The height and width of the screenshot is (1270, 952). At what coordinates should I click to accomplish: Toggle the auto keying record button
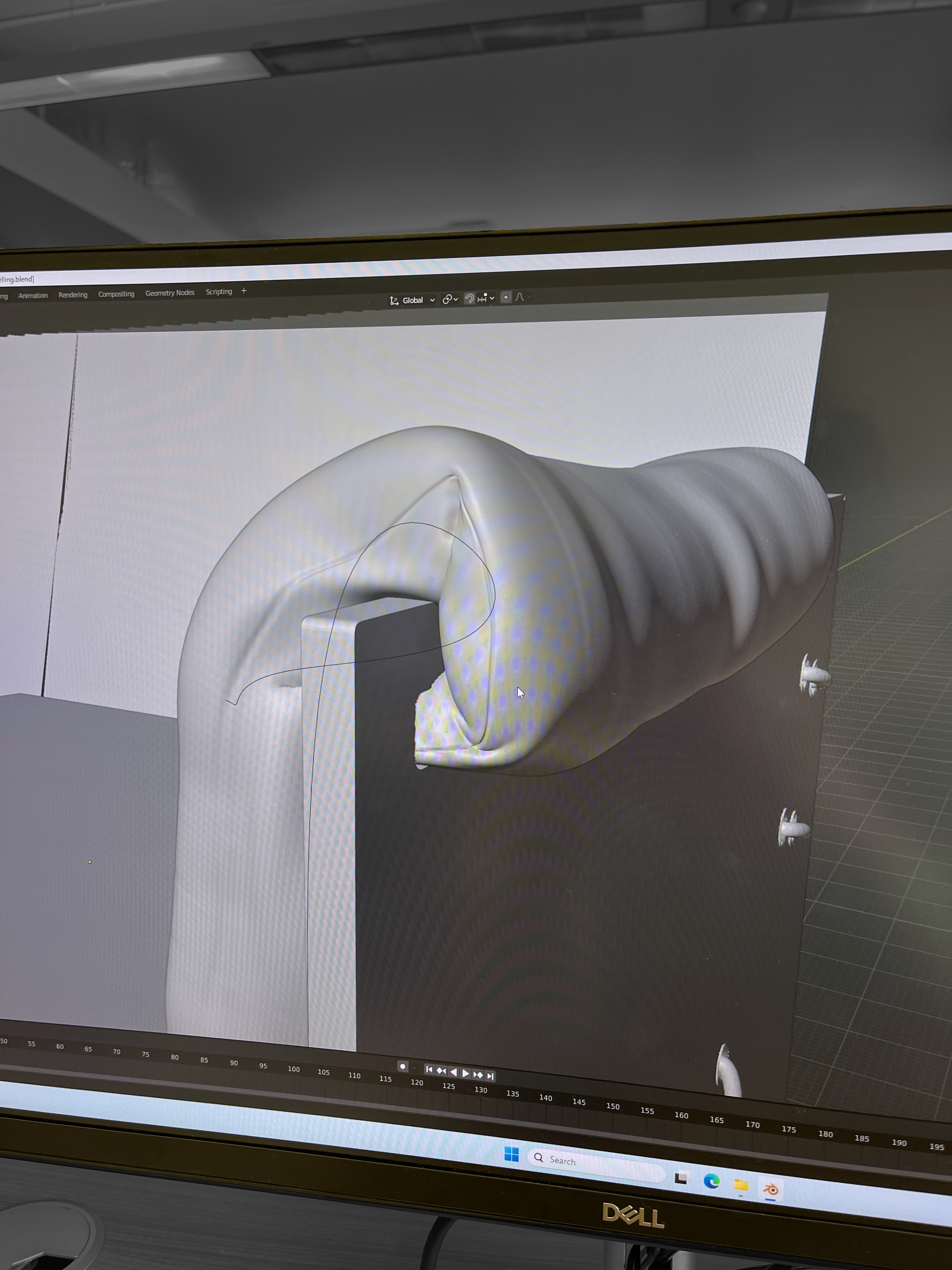tap(403, 1067)
